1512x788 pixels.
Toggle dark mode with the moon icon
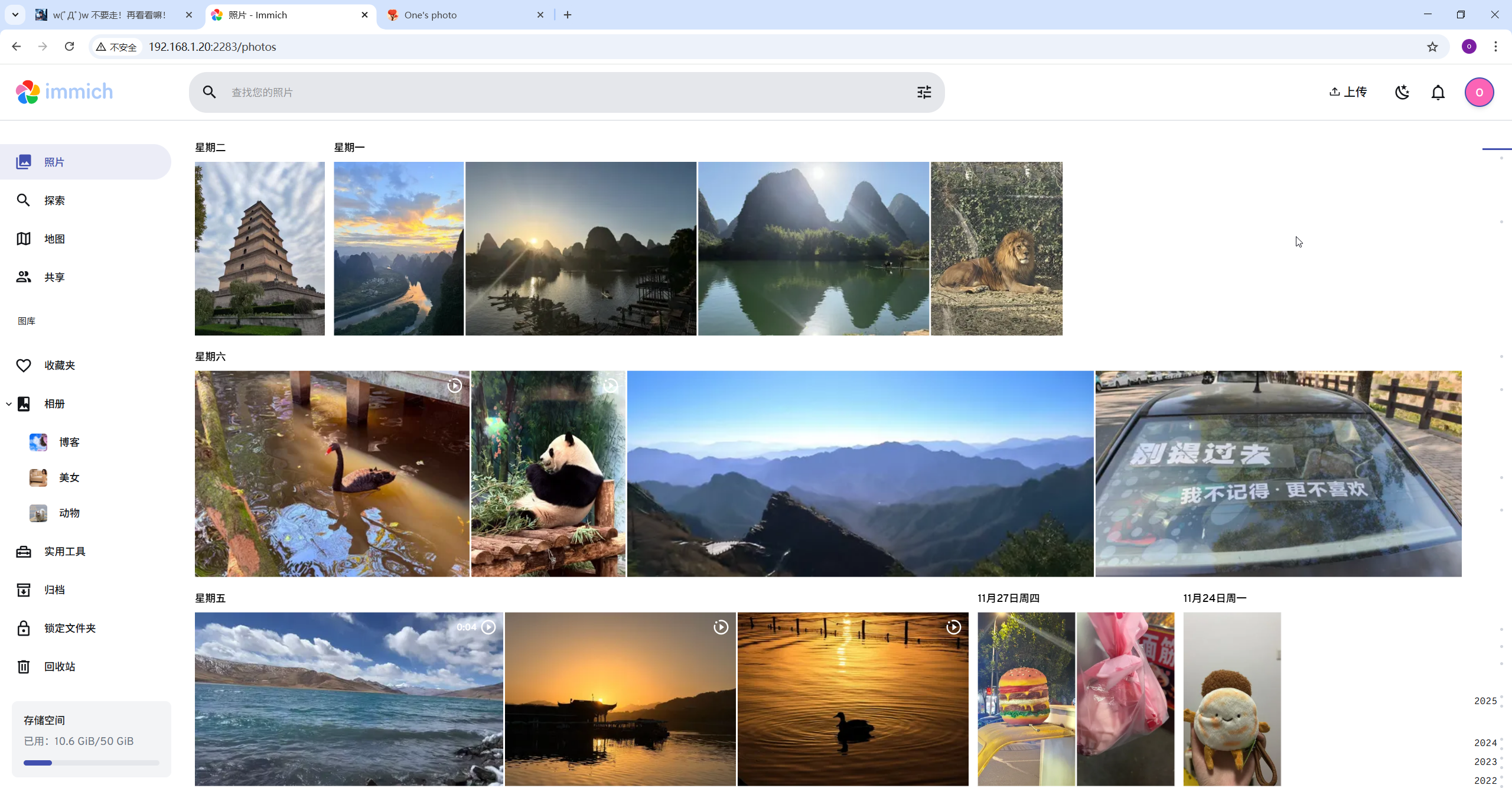(x=1402, y=92)
